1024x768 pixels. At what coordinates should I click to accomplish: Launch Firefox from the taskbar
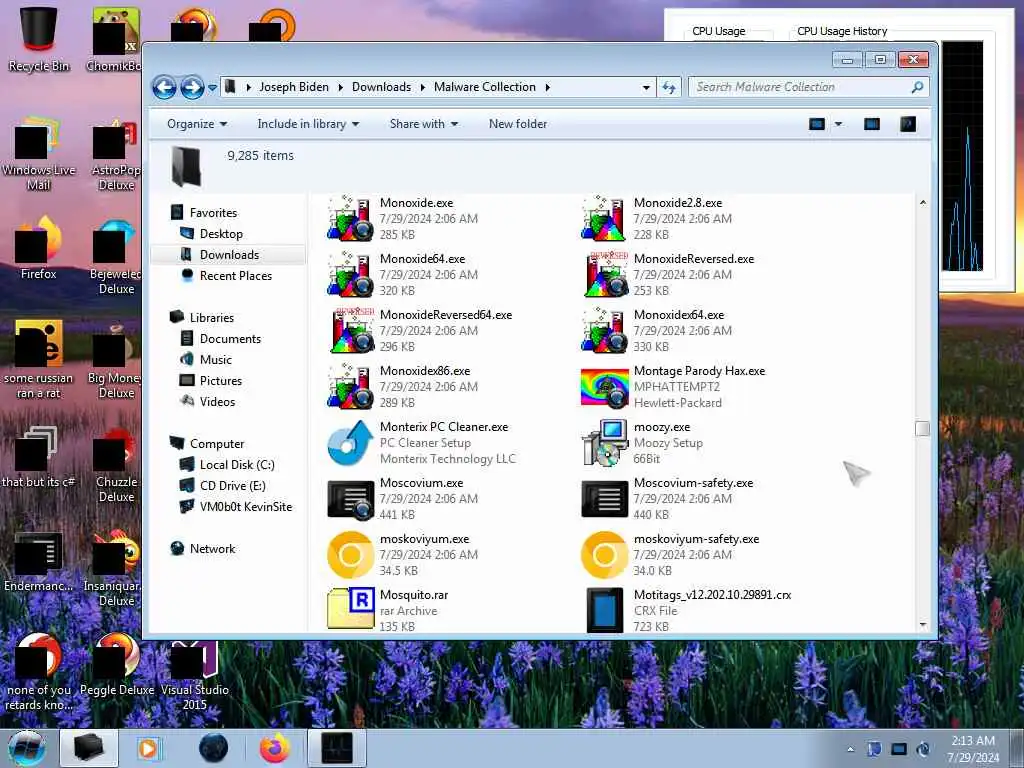tap(274, 748)
